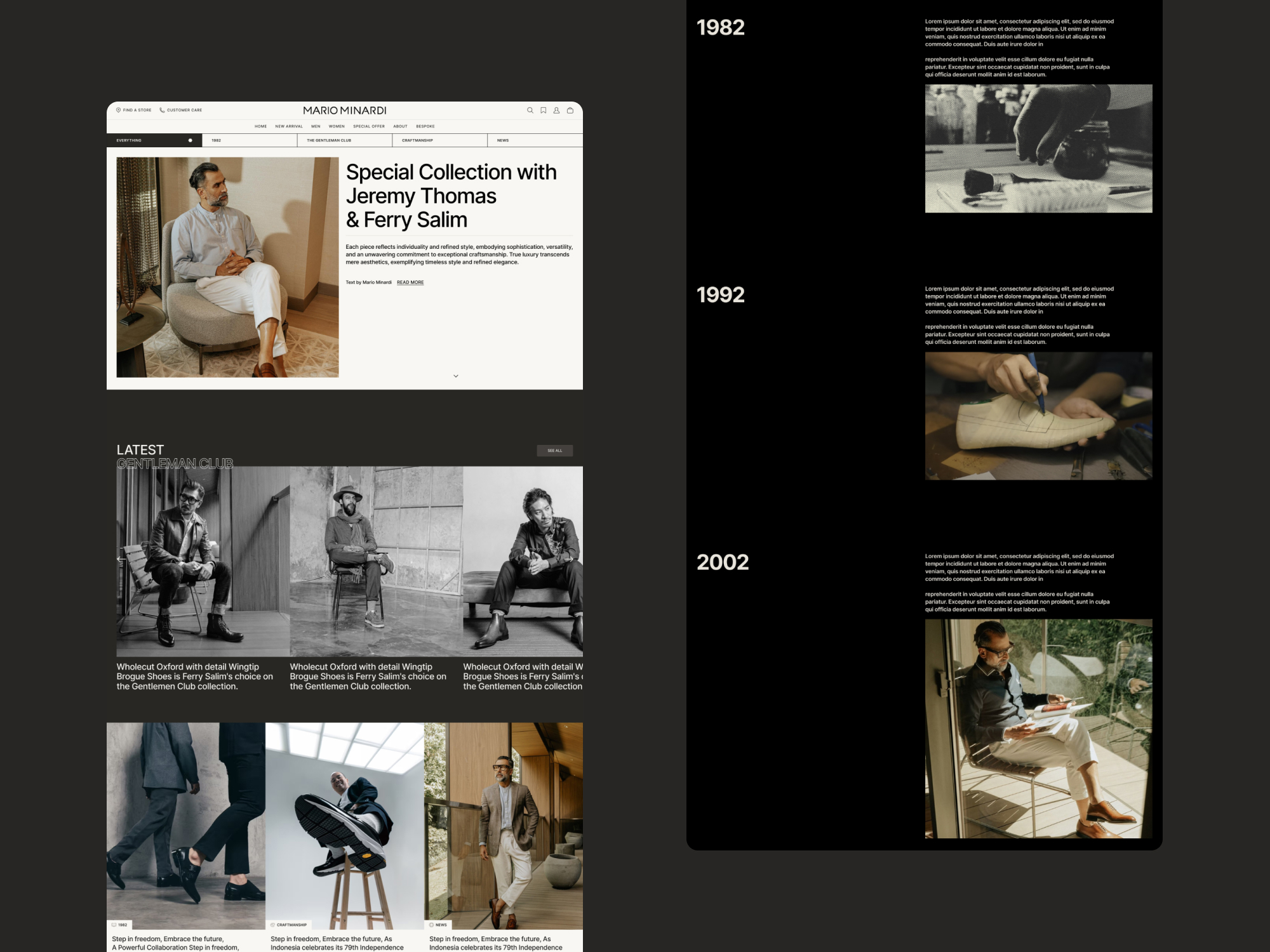Select the 1982 filter tab

click(250, 140)
